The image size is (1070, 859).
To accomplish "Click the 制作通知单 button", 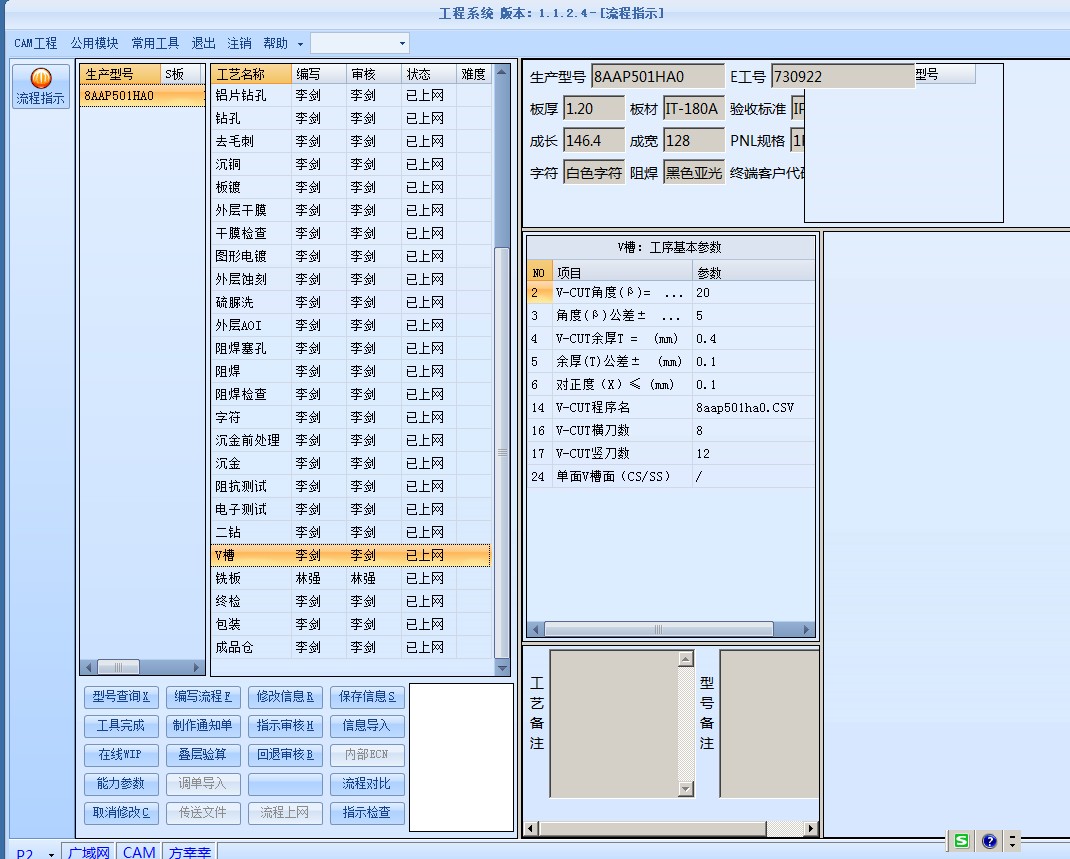I will (x=203, y=725).
